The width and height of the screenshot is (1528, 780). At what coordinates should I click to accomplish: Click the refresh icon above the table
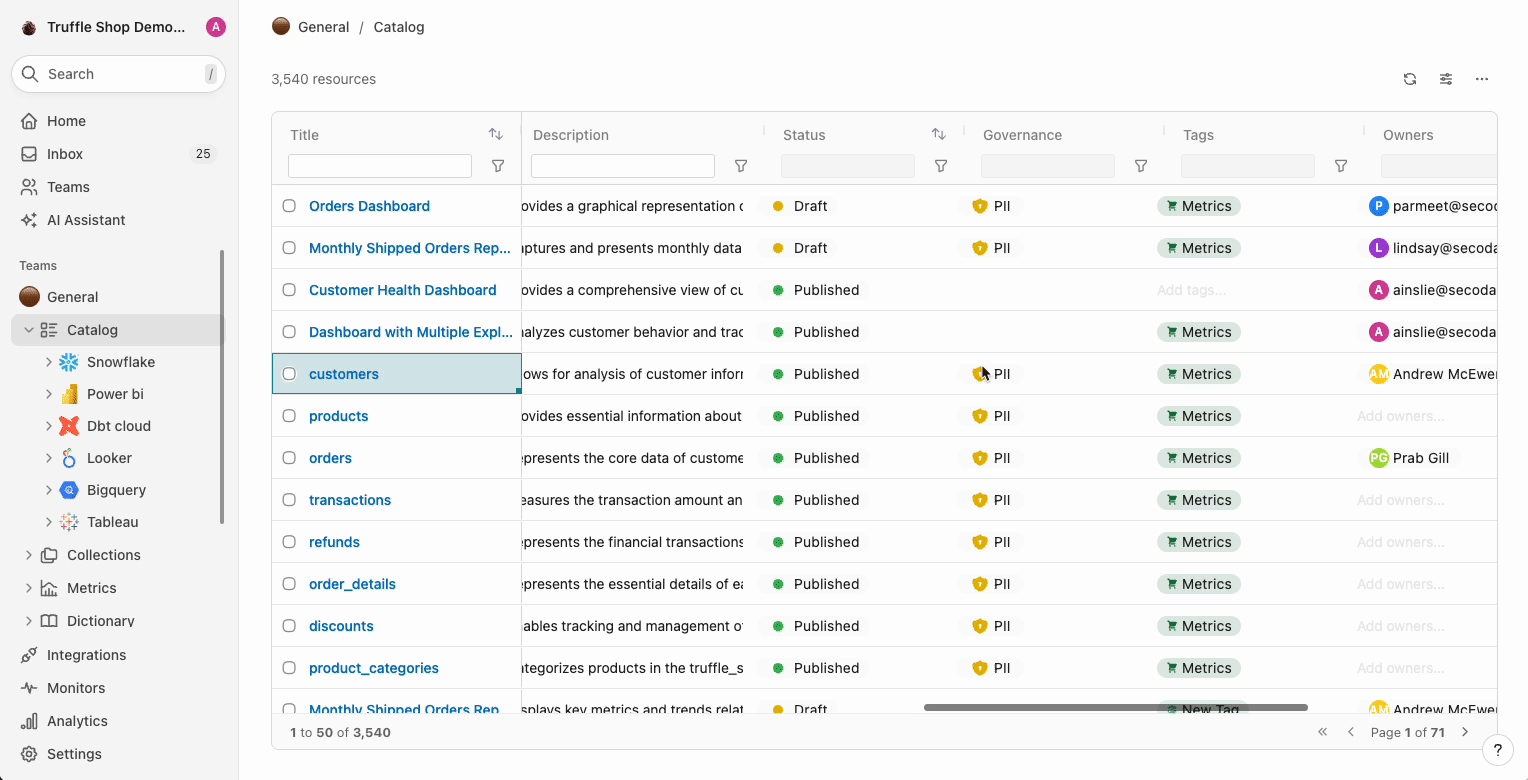1410,79
